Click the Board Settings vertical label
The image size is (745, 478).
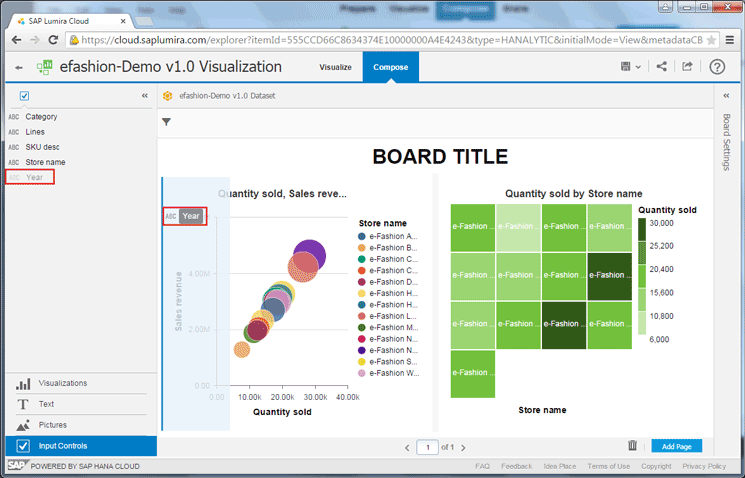pos(726,142)
